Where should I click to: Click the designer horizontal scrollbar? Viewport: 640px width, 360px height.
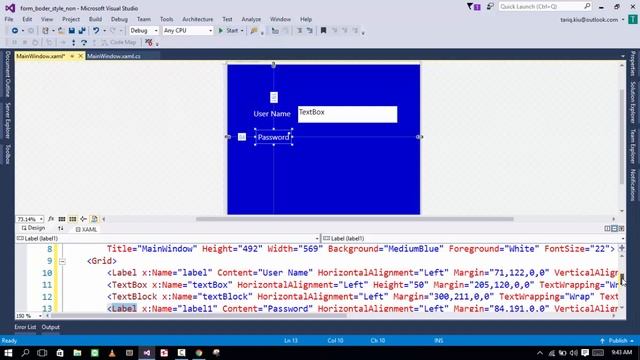[354, 219]
